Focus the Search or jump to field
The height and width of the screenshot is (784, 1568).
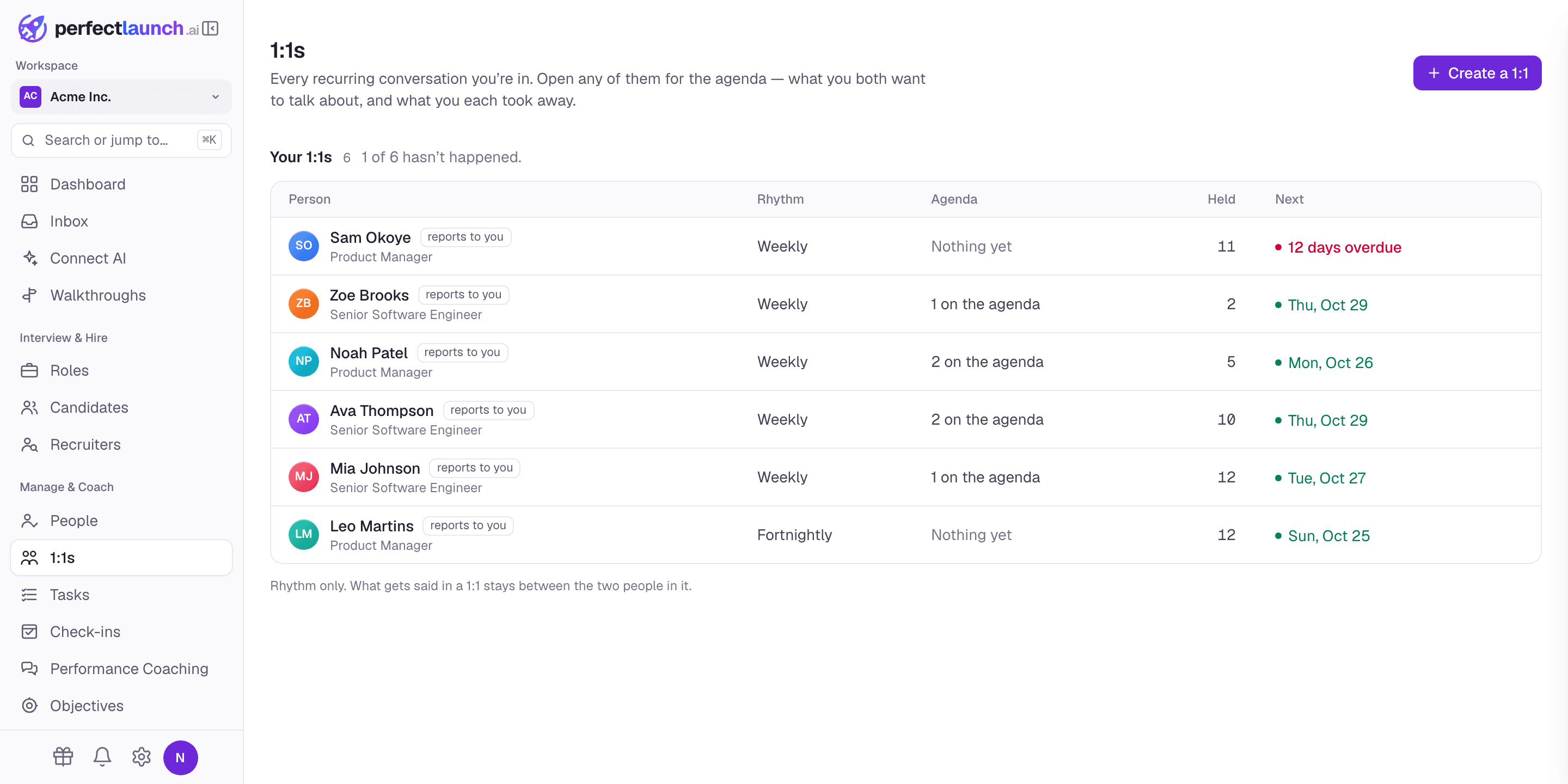121,140
